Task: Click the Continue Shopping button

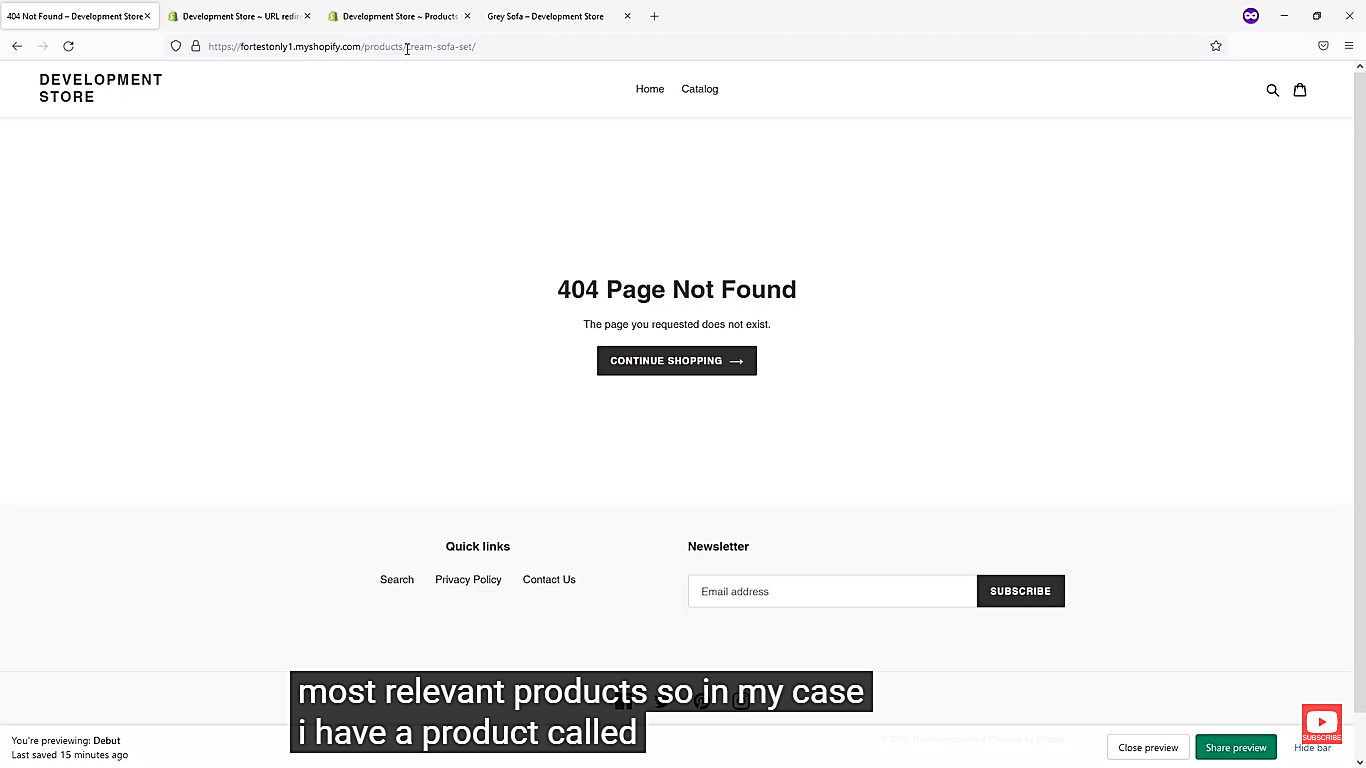Action: tap(677, 361)
